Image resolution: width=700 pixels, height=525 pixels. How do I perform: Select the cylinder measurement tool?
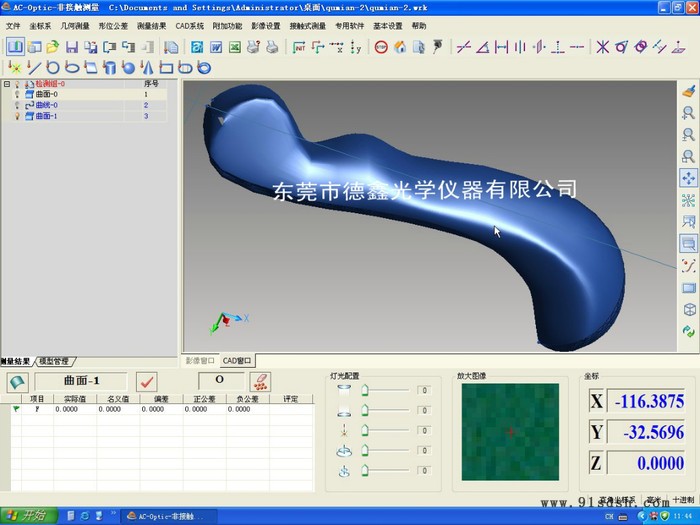point(110,68)
